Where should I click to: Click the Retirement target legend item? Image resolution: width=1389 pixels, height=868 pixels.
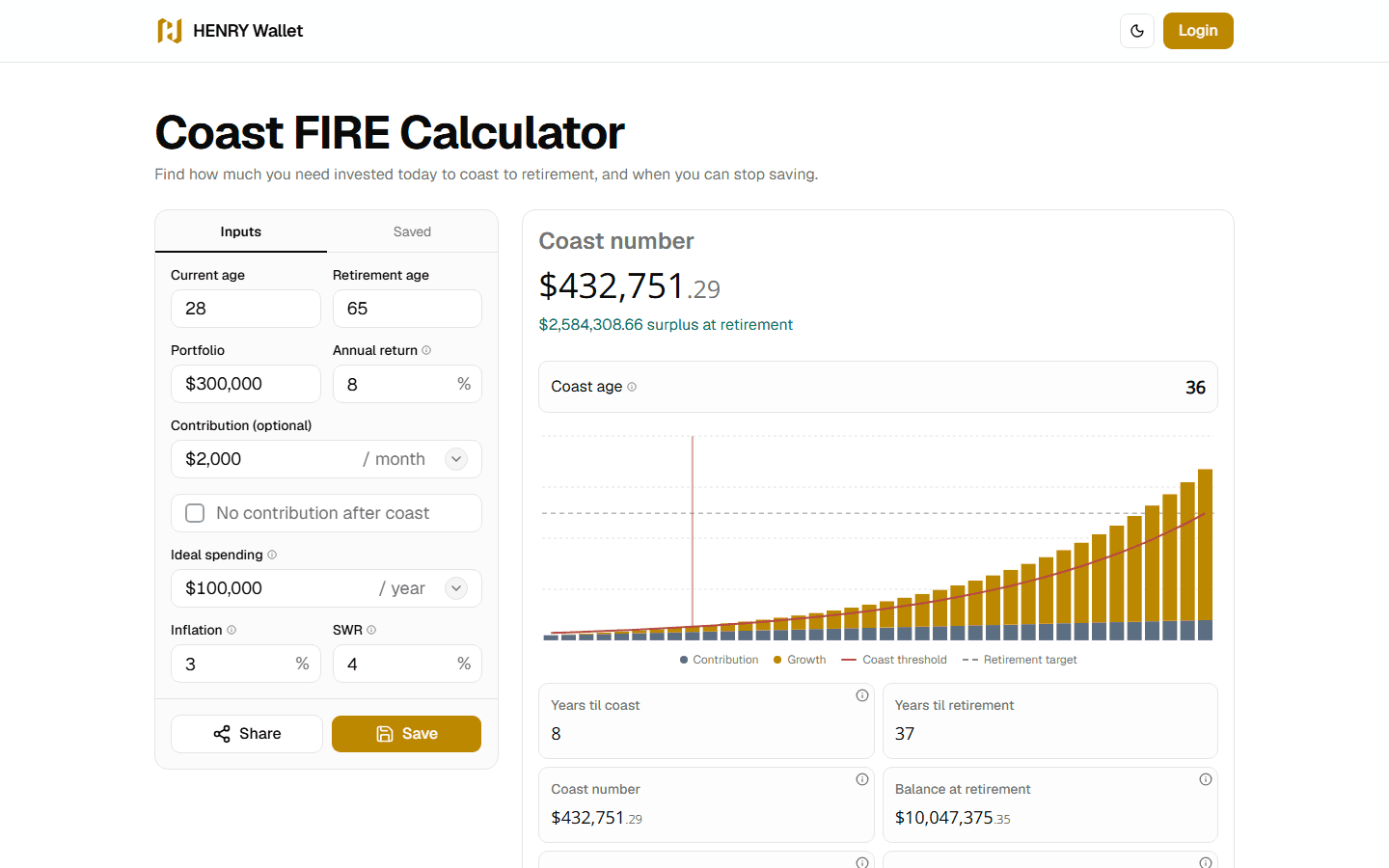click(1020, 660)
